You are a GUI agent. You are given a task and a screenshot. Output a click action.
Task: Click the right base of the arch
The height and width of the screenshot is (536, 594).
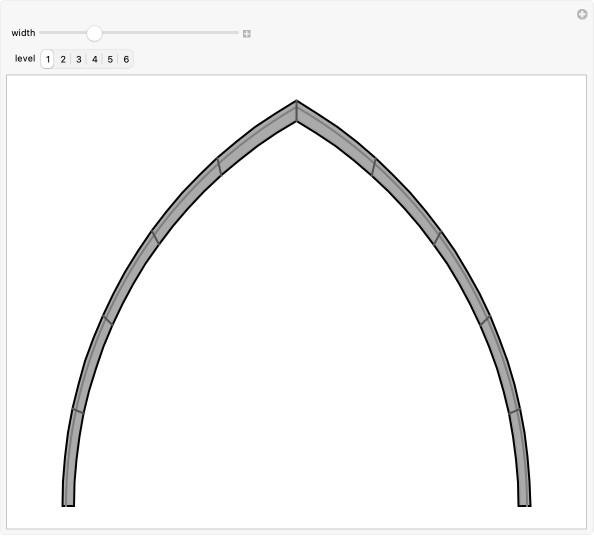pos(524,502)
